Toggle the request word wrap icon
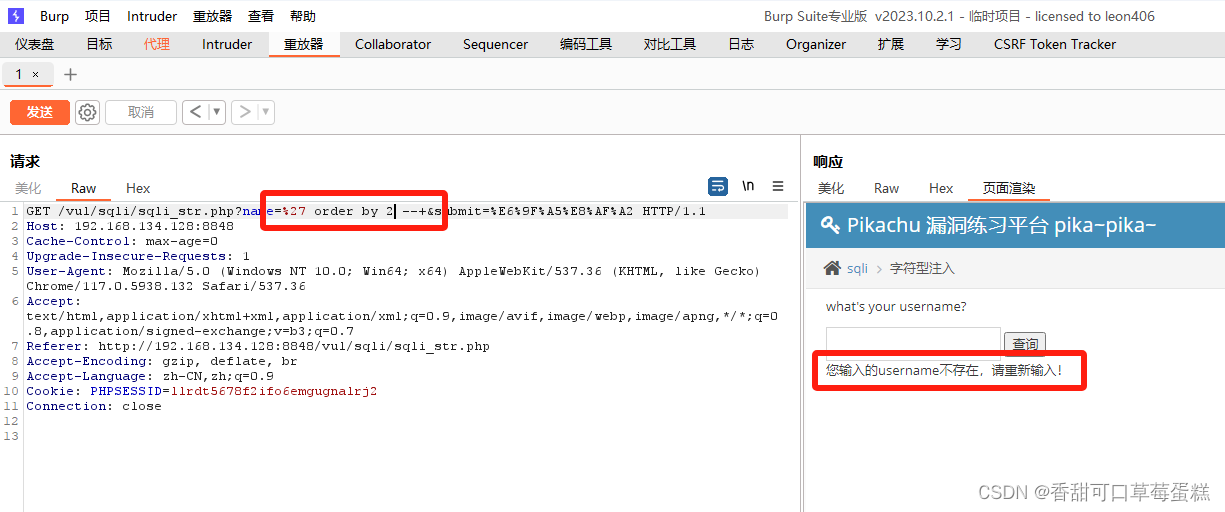Image resolution: width=1225 pixels, height=512 pixels. [718, 186]
